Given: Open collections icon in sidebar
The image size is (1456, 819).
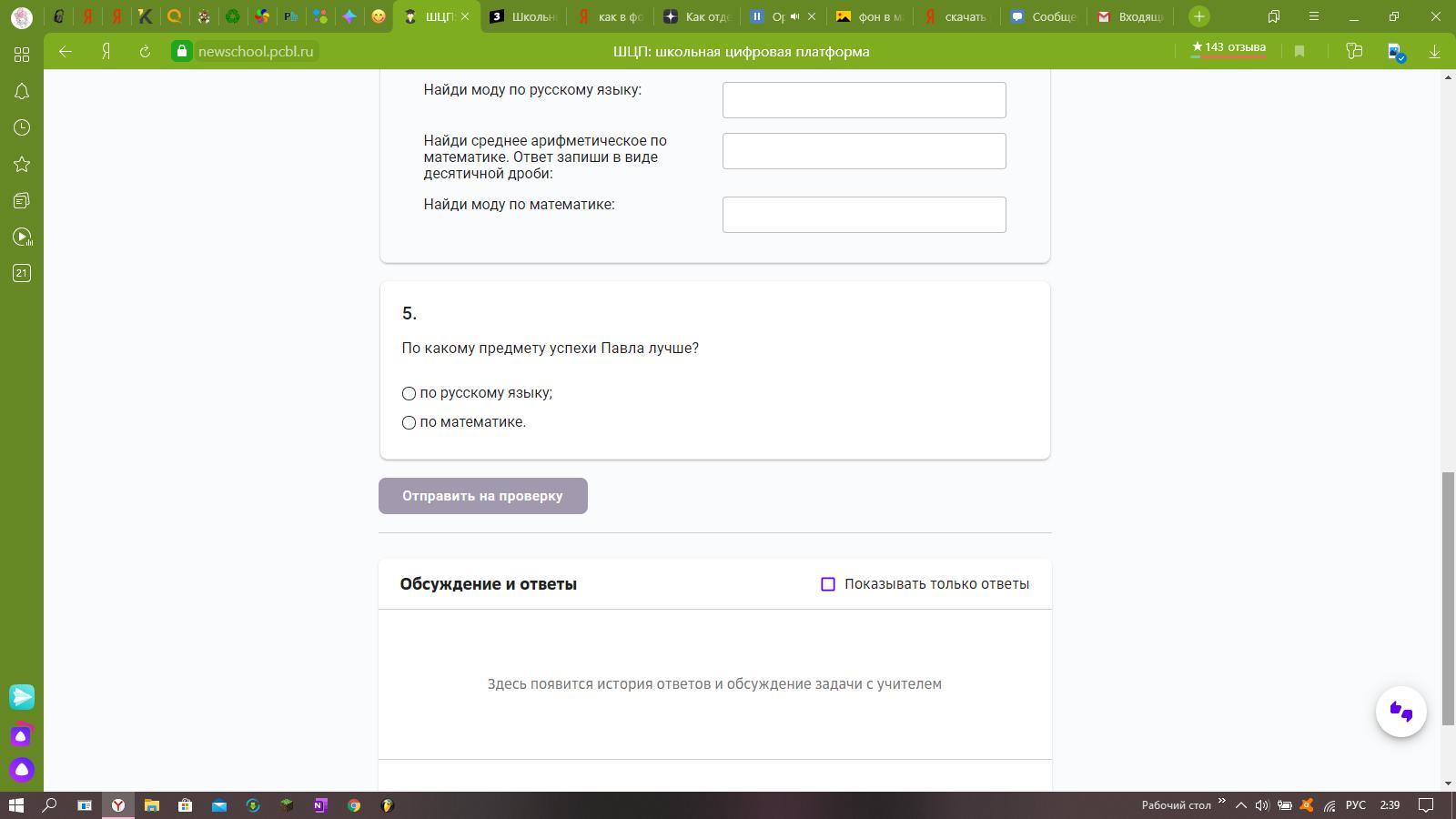Looking at the screenshot, I should click(22, 201).
